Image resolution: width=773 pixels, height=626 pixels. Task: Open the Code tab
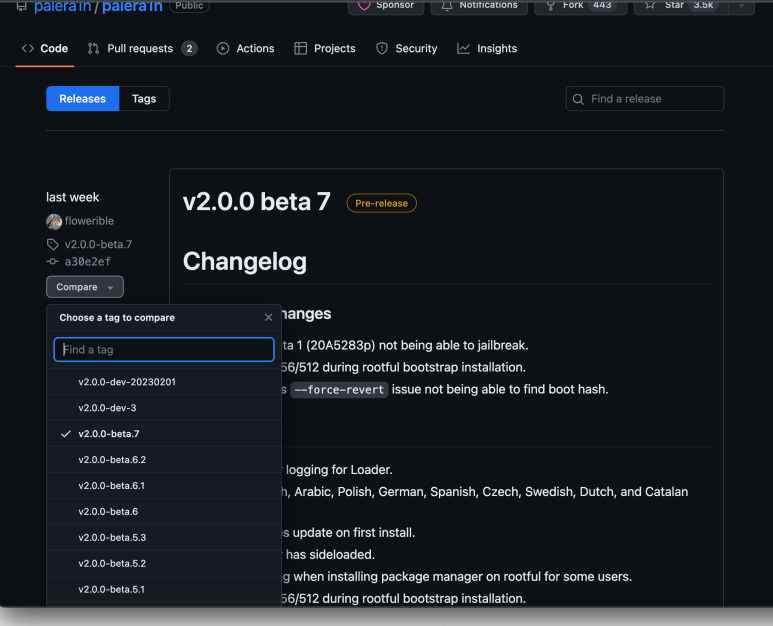44,48
